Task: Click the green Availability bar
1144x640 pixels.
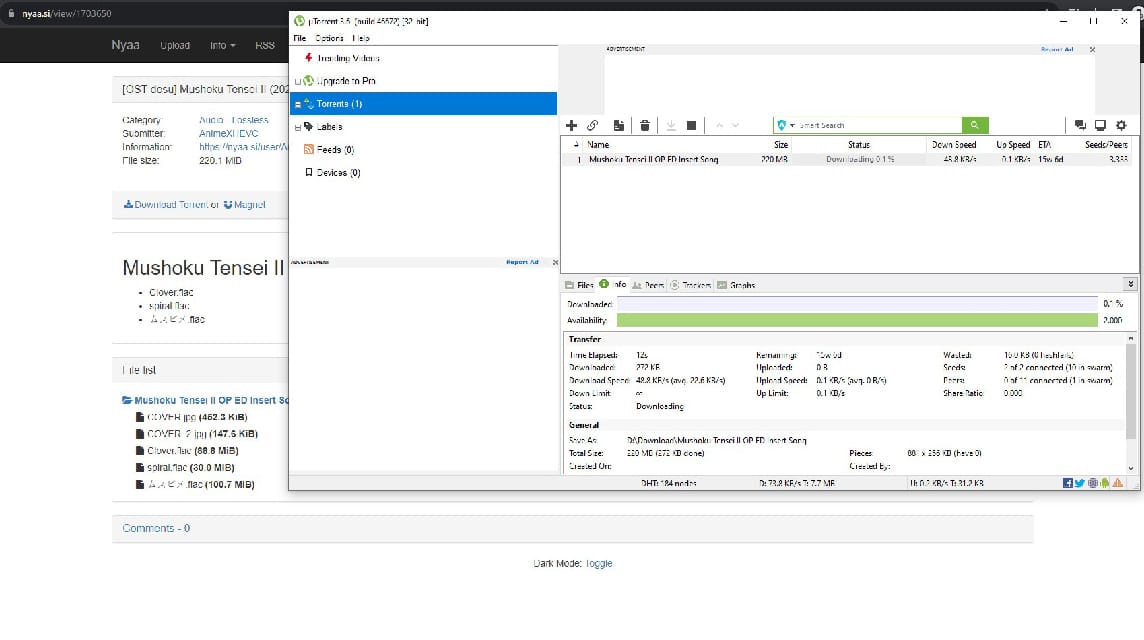Action: [x=857, y=320]
